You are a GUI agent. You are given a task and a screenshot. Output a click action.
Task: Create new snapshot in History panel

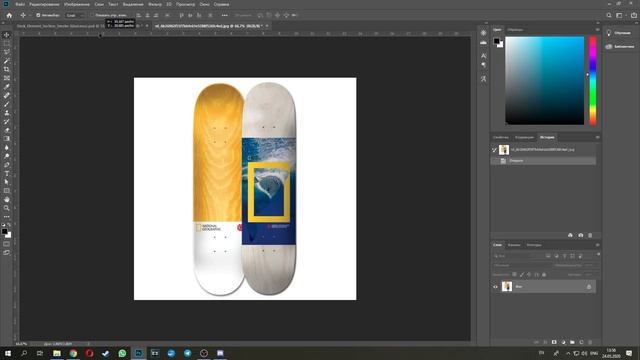(x=580, y=235)
